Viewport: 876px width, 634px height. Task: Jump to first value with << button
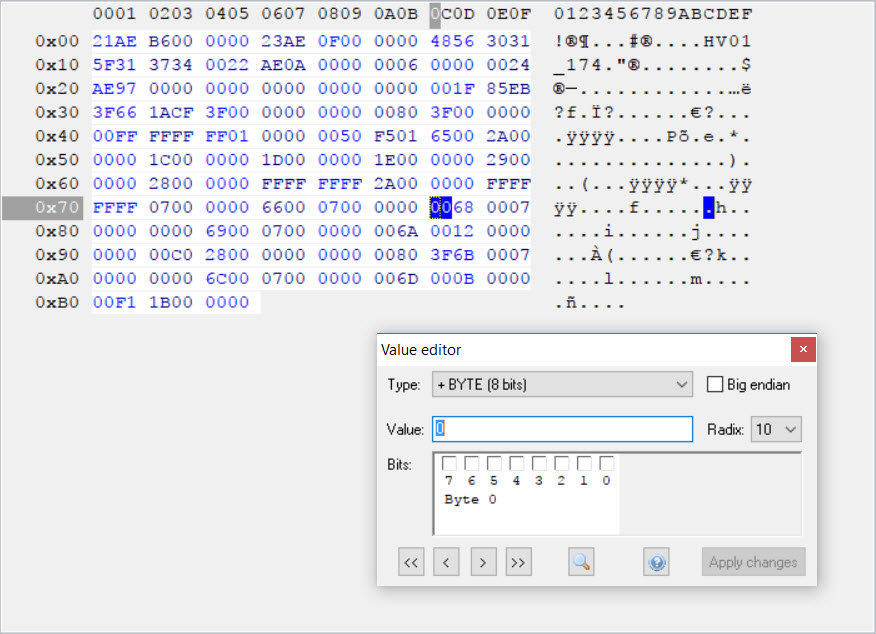coord(411,562)
